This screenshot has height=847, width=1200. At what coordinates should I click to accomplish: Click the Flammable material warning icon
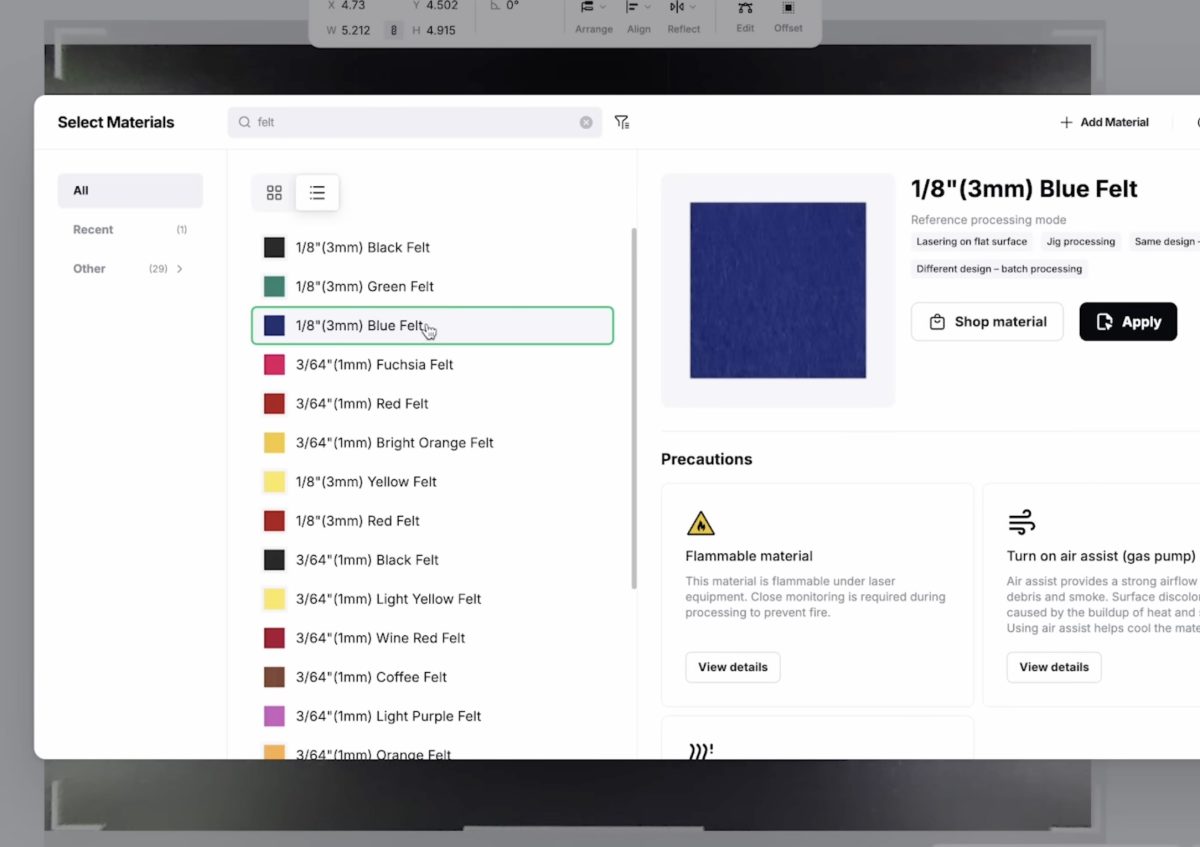(700, 523)
